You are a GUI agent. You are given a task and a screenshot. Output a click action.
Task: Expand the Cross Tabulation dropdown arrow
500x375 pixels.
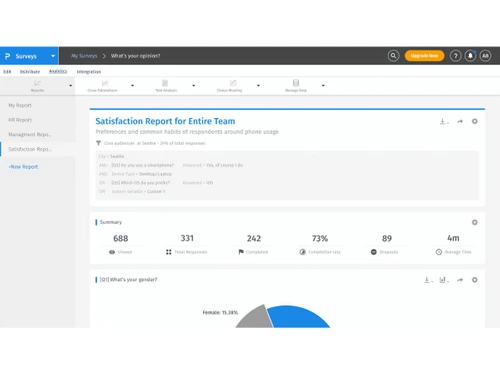[132, 86]
